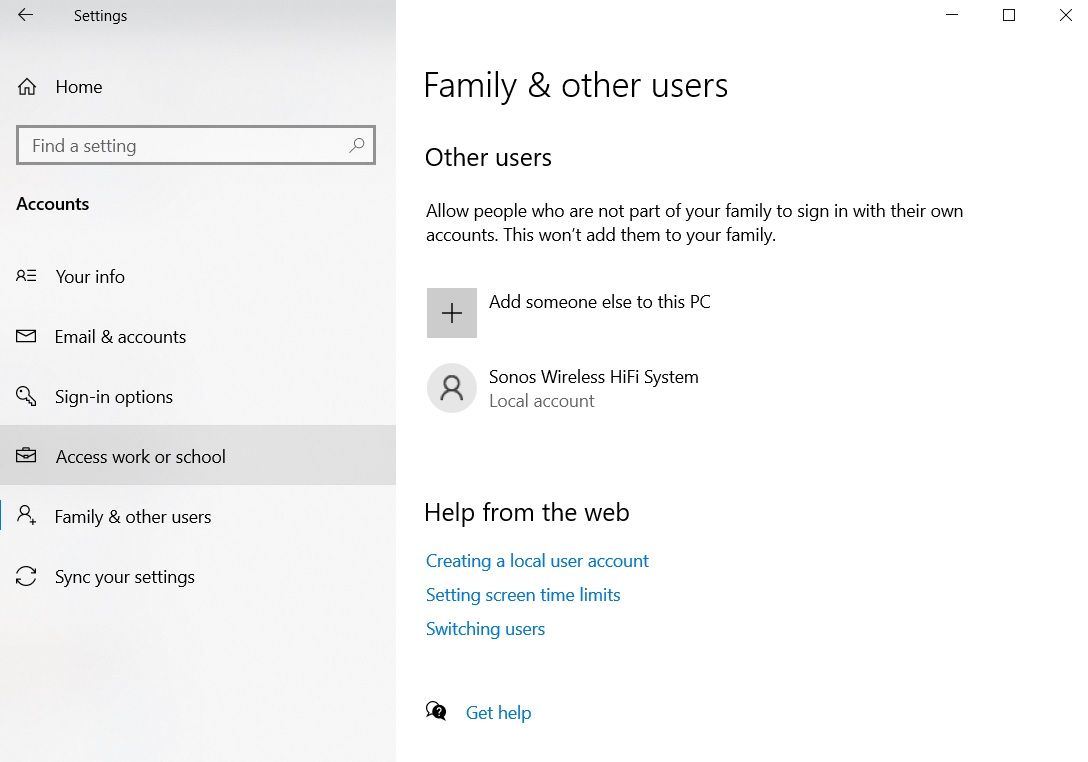Click the Sign-in options key icon

[x=26, y=396]
